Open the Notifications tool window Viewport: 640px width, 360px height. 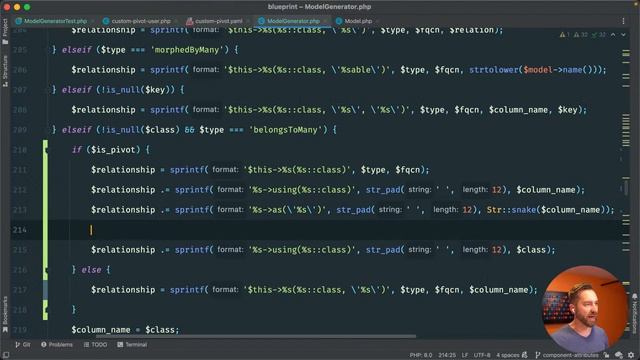[635, 312]
